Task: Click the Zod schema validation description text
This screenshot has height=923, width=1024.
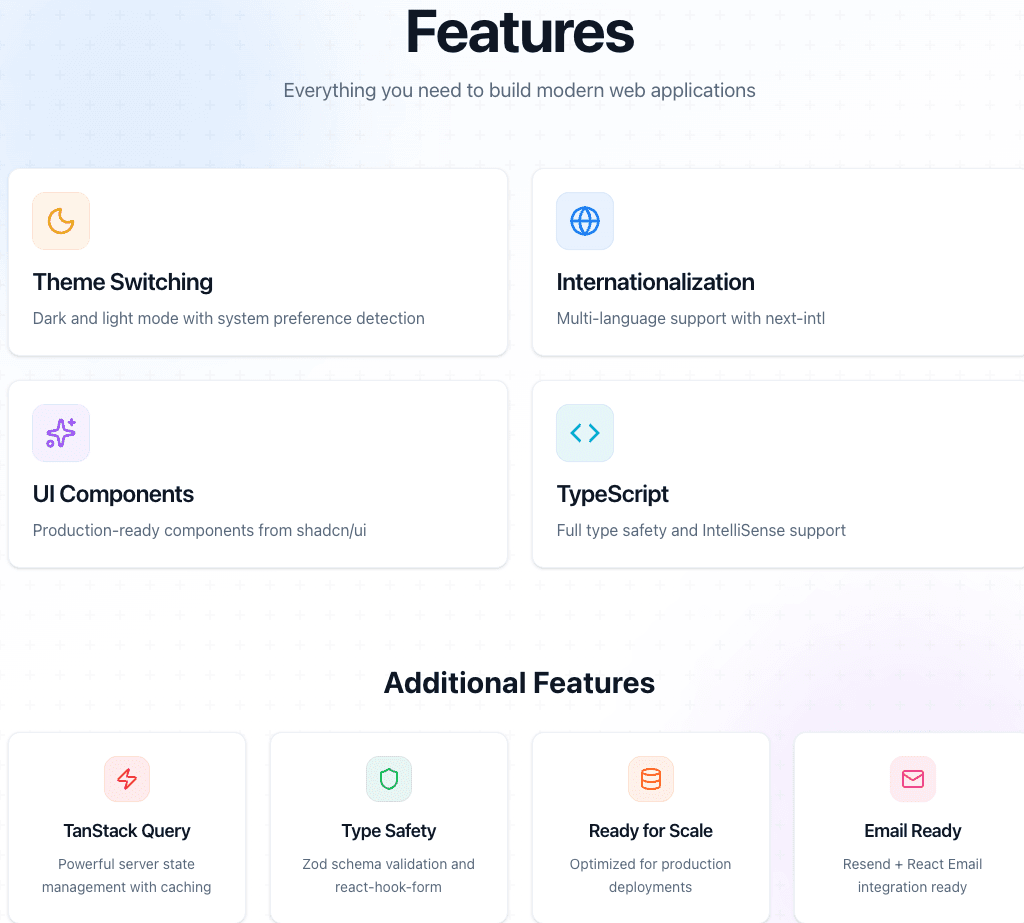Action: coord(389,875)
